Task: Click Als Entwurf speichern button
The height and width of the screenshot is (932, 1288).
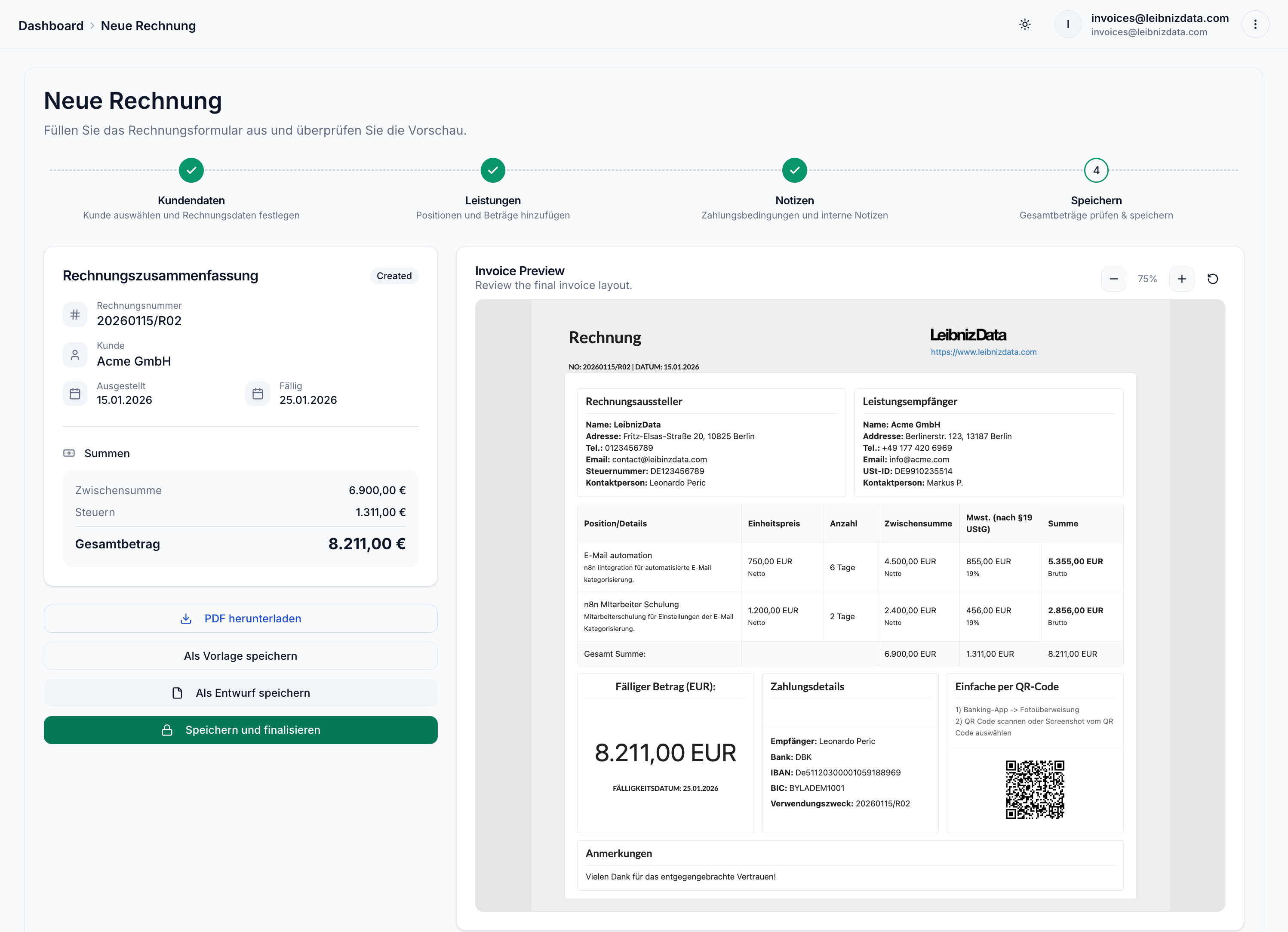Action: (240, 693)
